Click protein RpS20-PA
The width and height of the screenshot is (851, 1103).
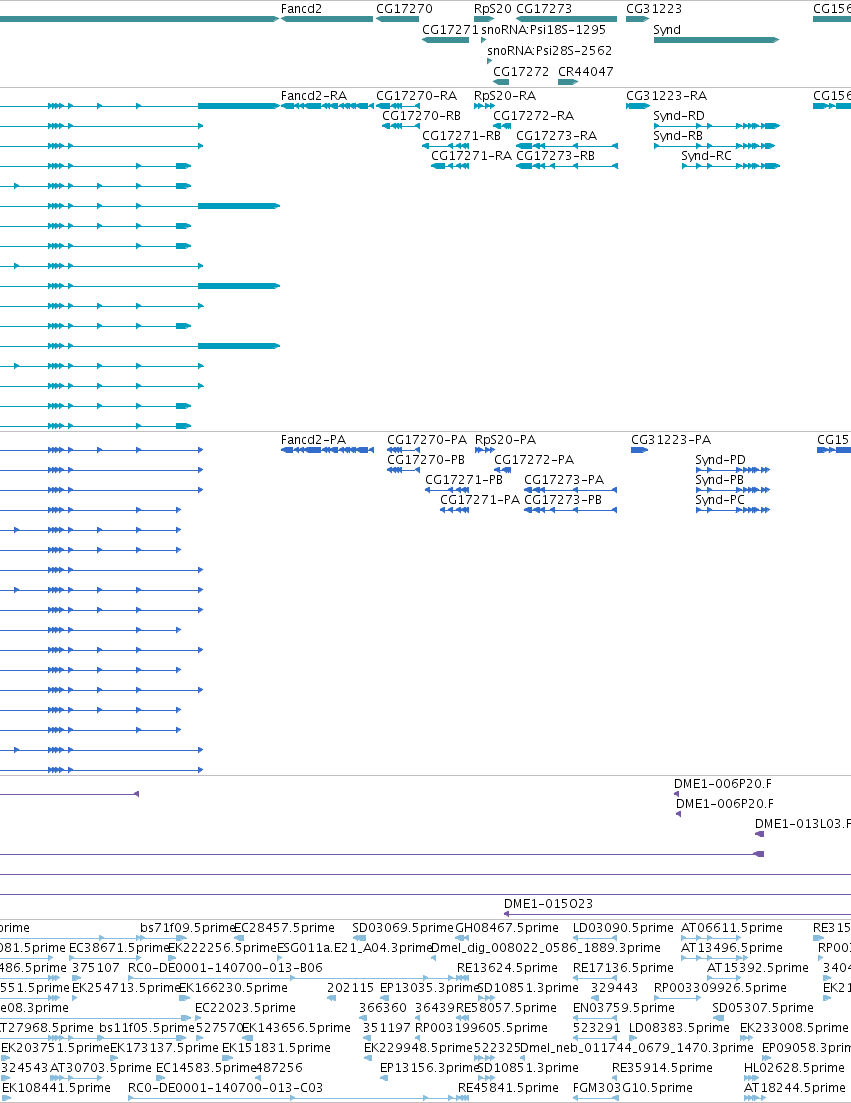(x=506, y=440)
